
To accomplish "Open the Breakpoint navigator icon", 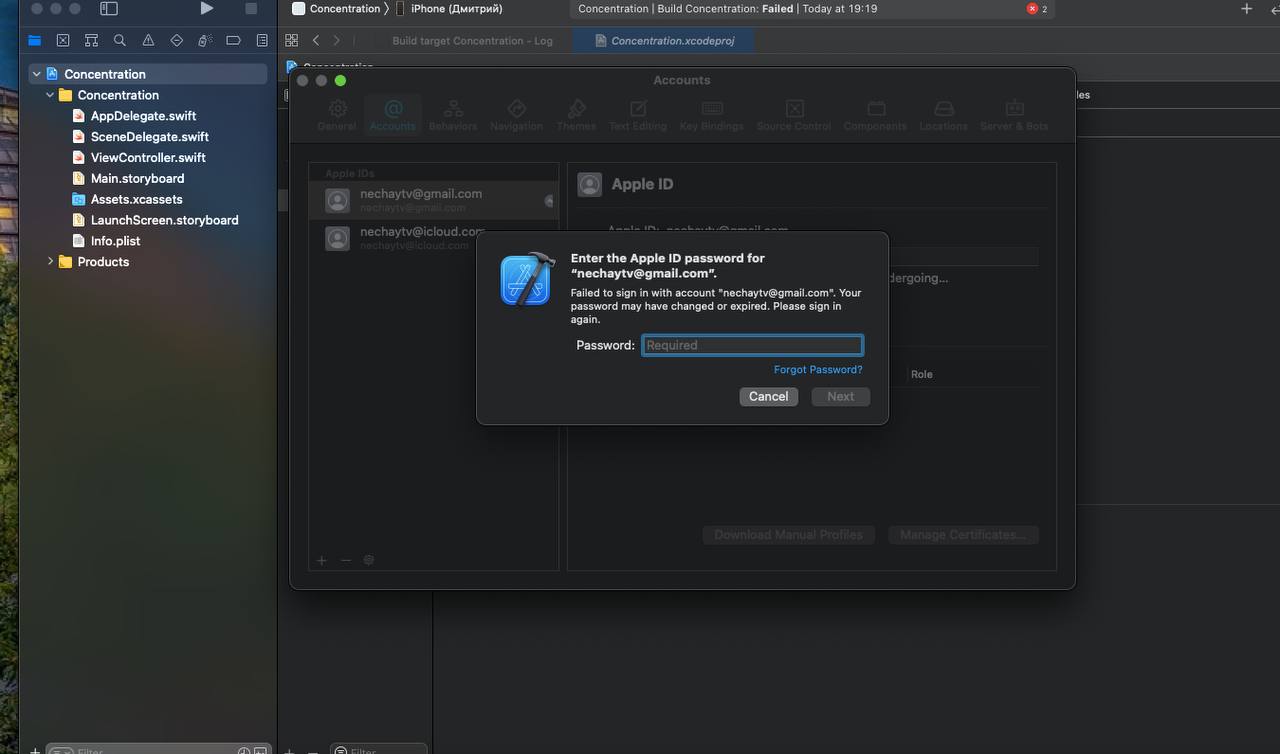I will (x=233, y=41).
